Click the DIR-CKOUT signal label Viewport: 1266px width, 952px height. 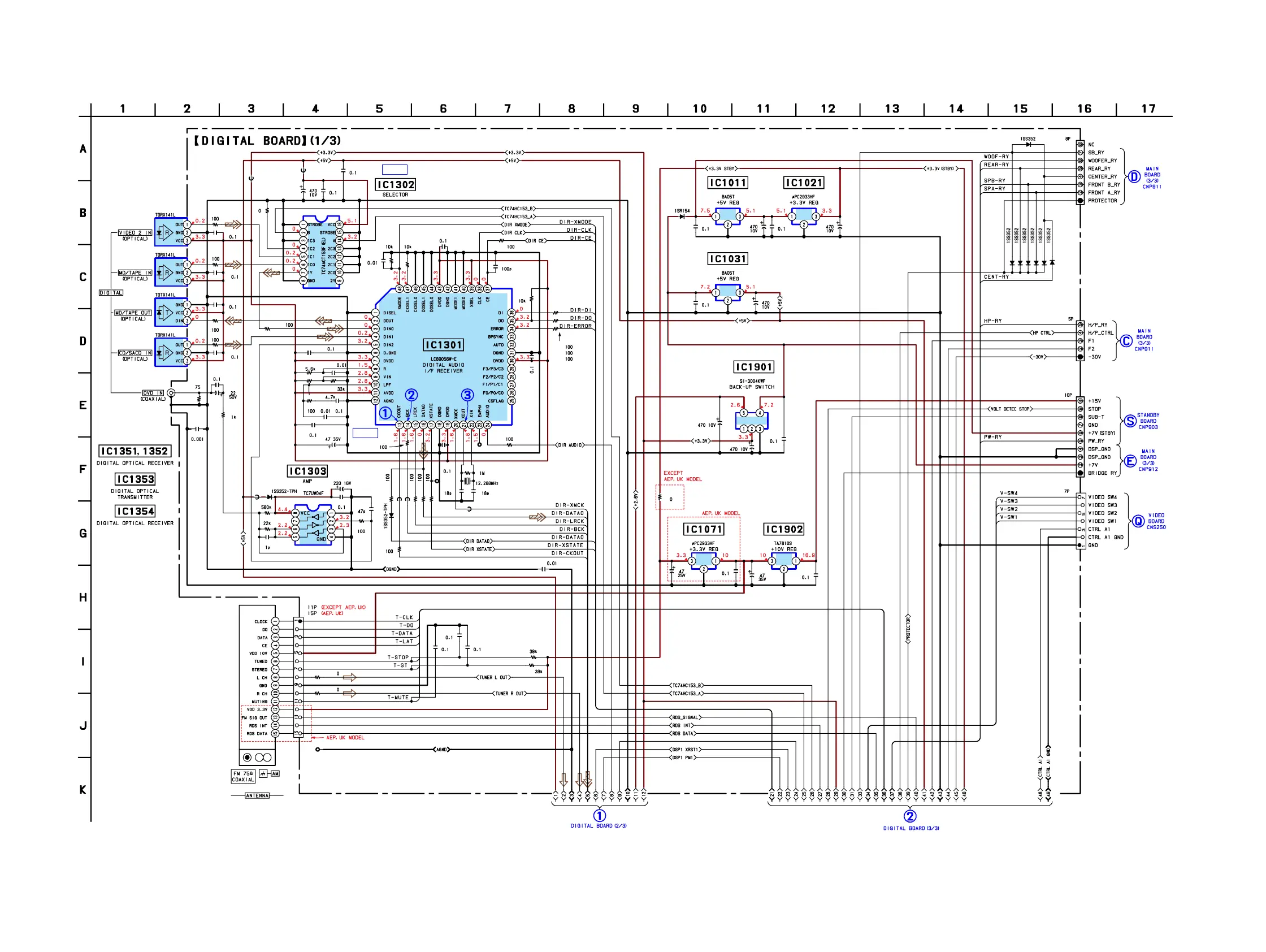point(567,553)
